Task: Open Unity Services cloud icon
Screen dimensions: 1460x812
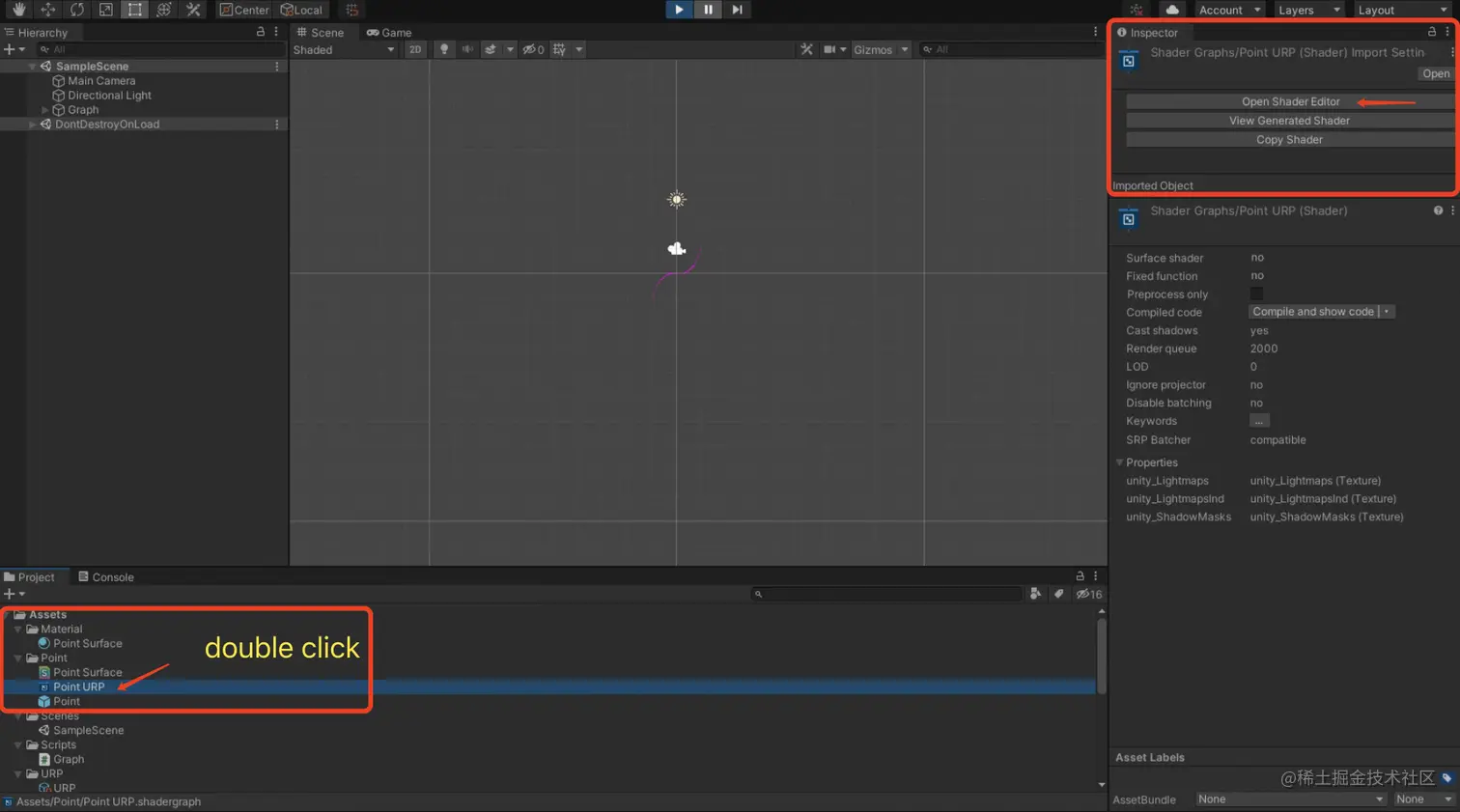Action: (1172, 10)
